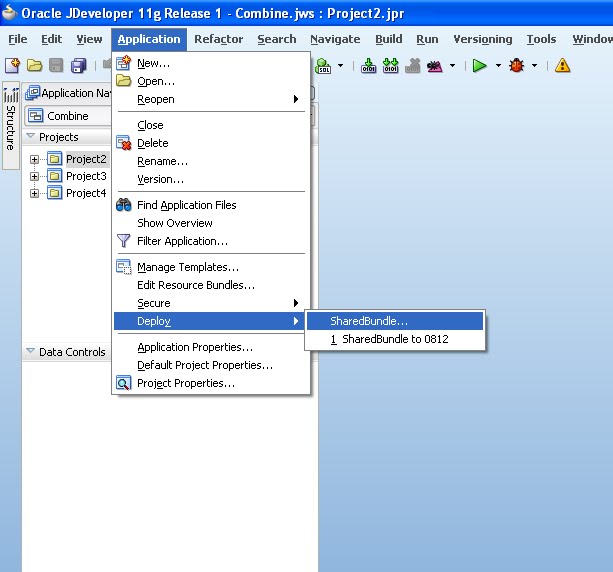The width and height of the screenshot is (613, 572).
Task: Click the Save All toolbar icon
Action: click(x=79, y=65)
